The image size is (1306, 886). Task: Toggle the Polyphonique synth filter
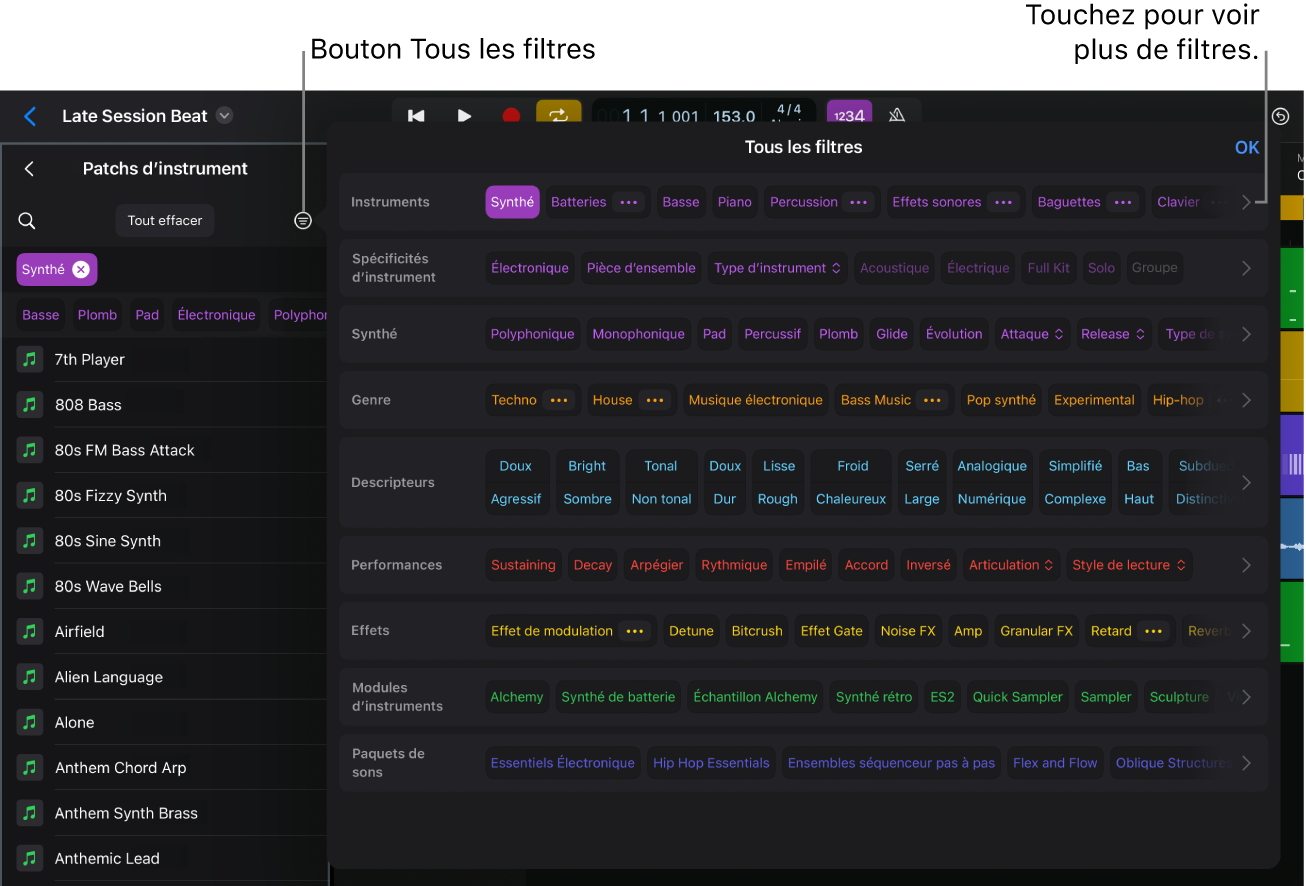pyautogui.click(x=532, y=334)
